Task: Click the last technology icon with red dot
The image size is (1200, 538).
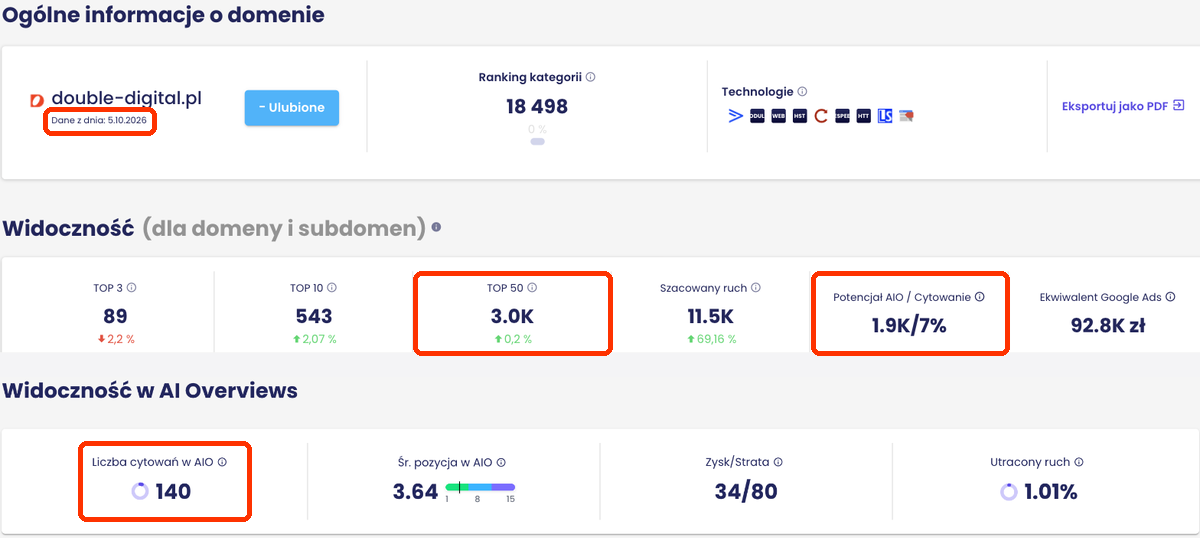Action: 906,116
